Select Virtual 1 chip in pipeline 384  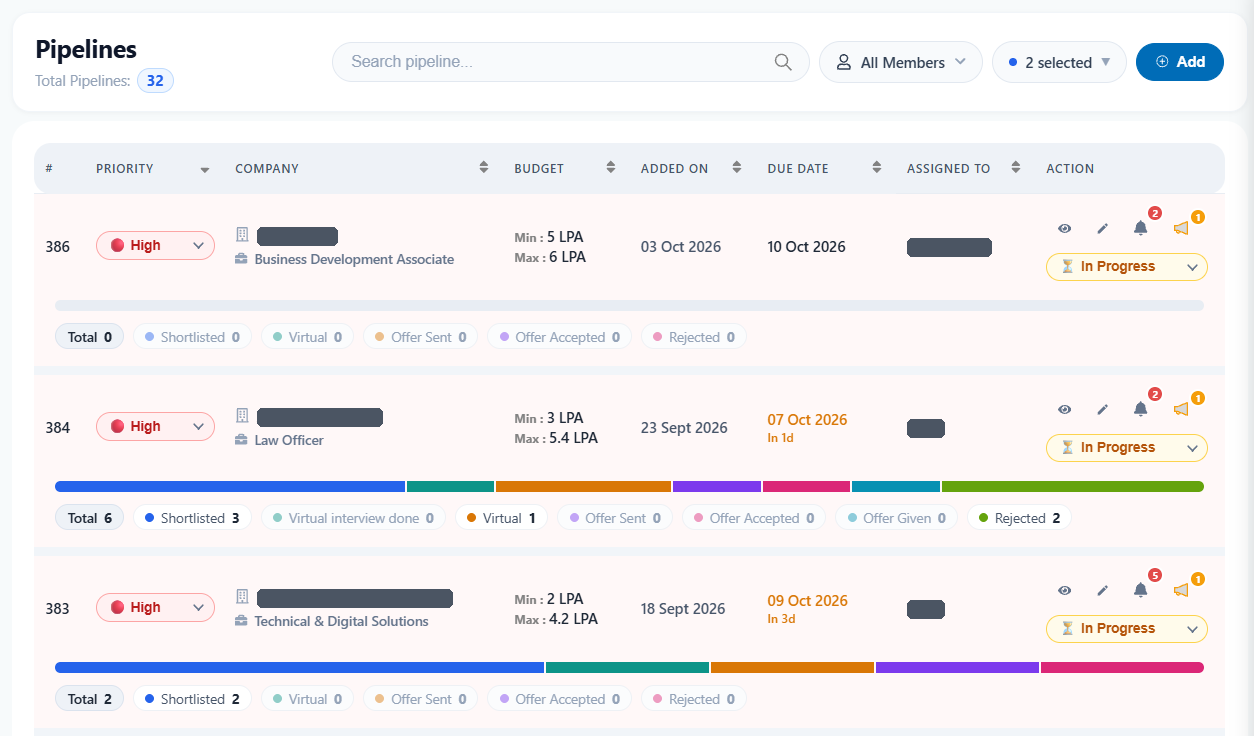[x=501, y=518]
